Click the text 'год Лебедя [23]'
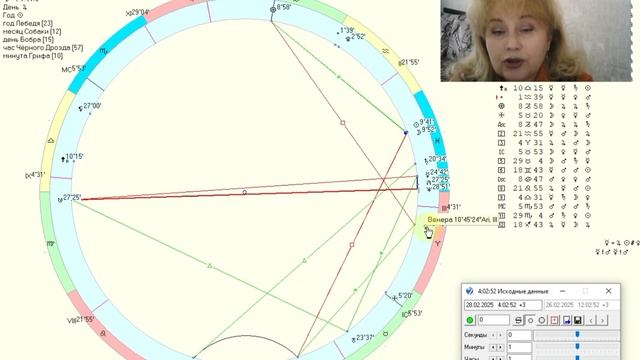 (x=28, y=23)
